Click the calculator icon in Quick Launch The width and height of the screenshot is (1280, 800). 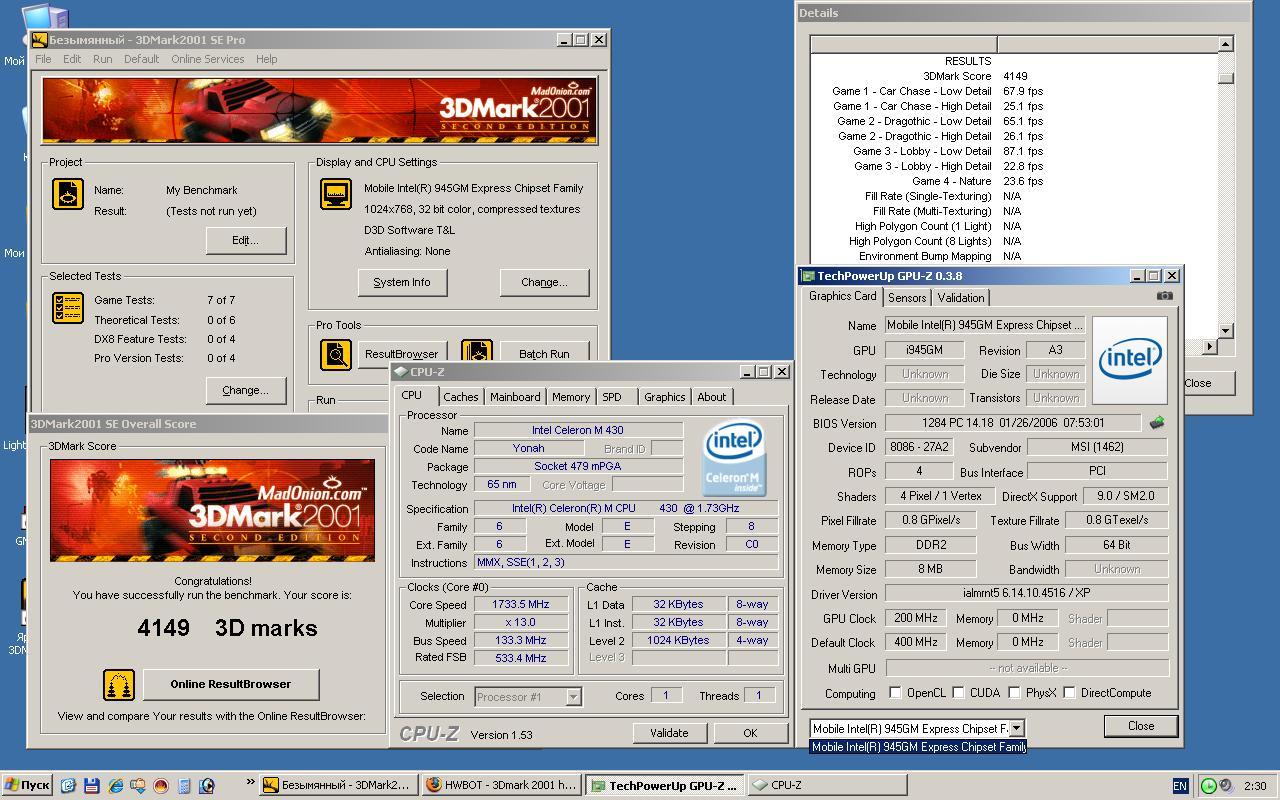click(183, 785)
